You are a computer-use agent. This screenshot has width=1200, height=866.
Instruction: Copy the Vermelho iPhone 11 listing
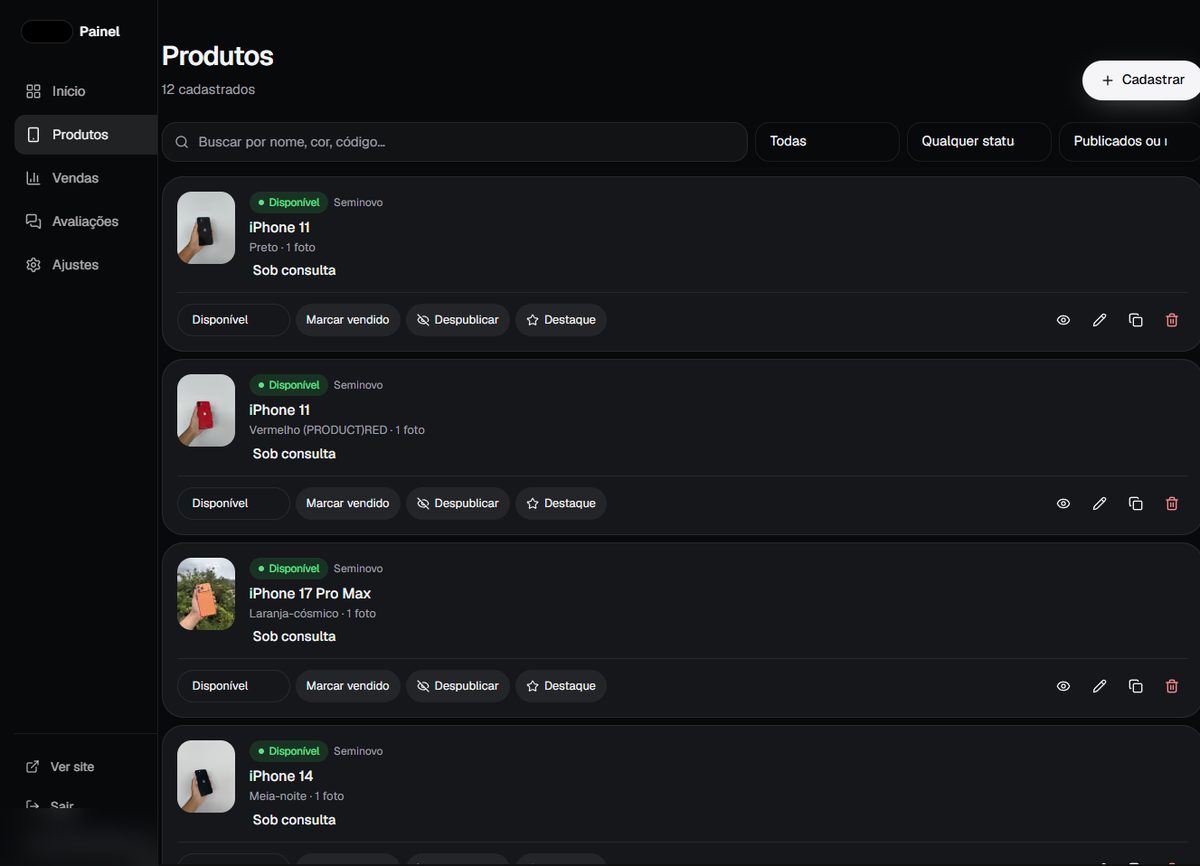pyautogui.click(x=1136, y=503)
